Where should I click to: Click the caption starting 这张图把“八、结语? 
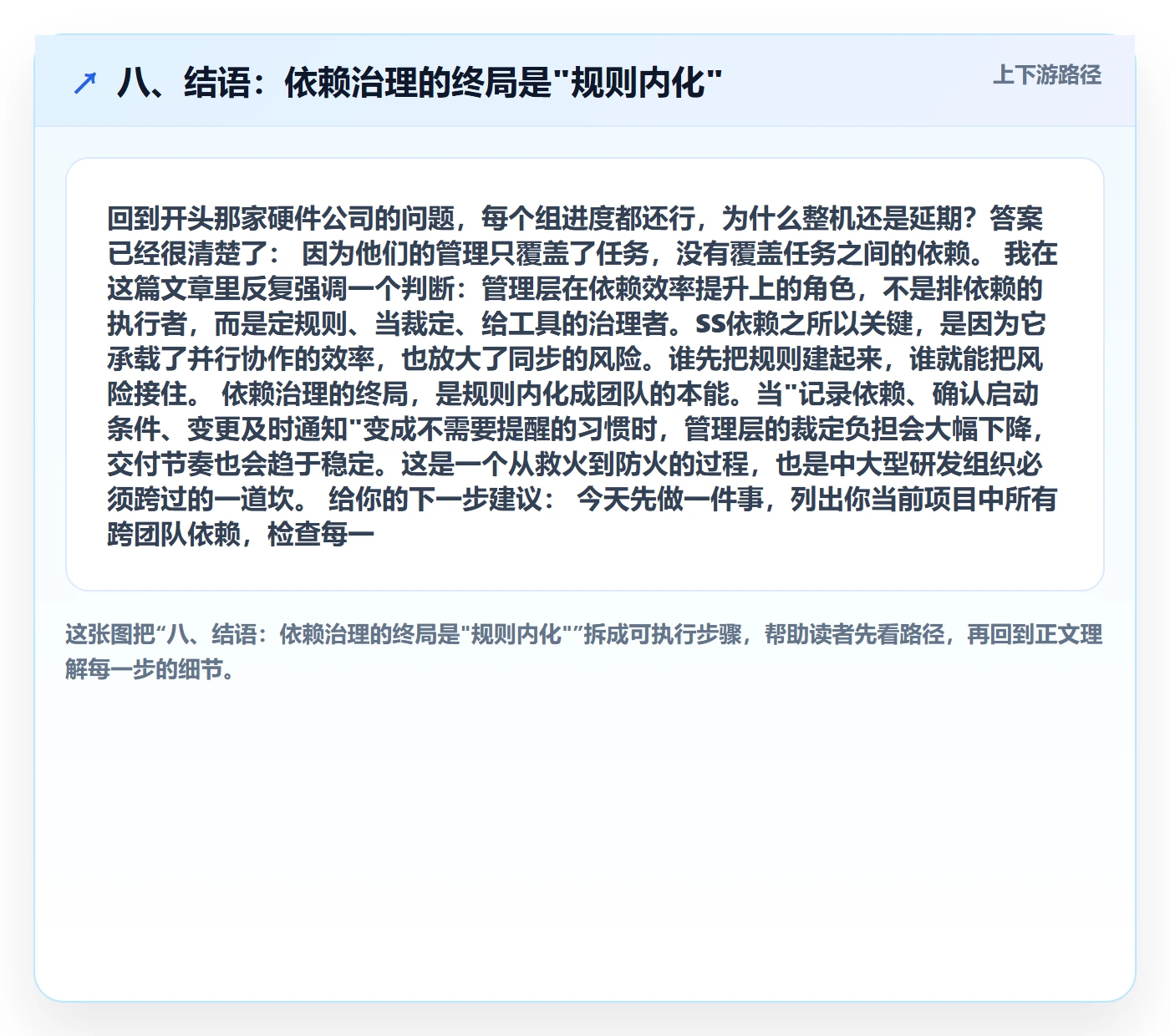(x=584, y=652)
